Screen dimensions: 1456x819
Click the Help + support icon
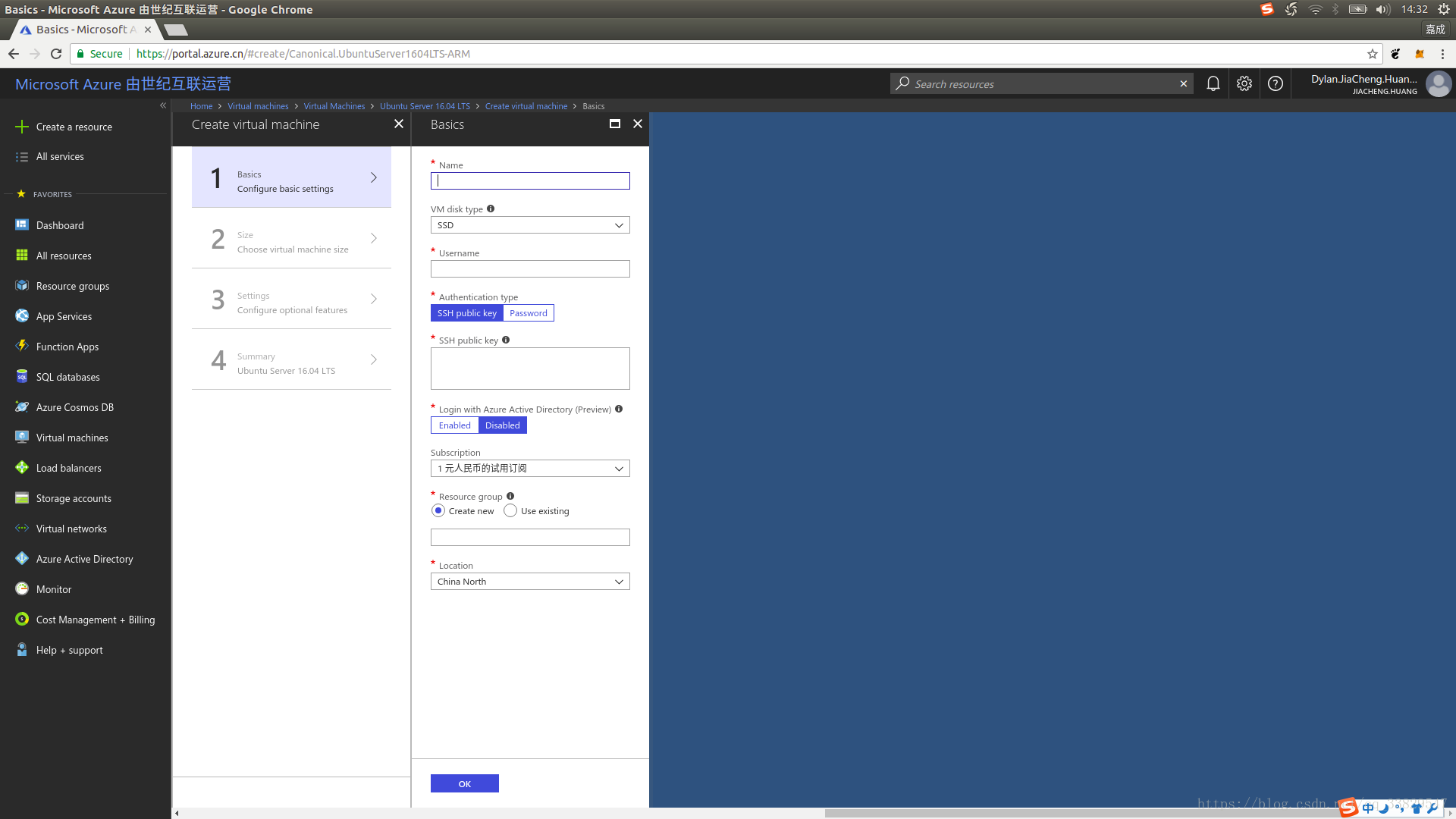click(x=22, y=650)
